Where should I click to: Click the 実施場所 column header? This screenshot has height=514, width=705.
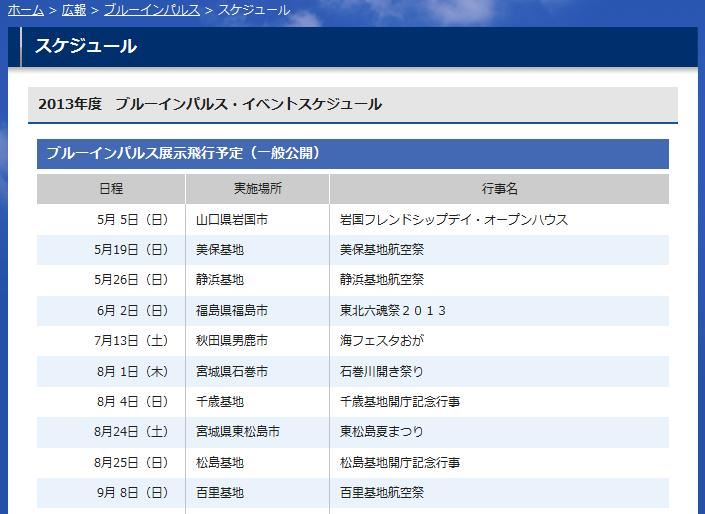coord(258,189)
